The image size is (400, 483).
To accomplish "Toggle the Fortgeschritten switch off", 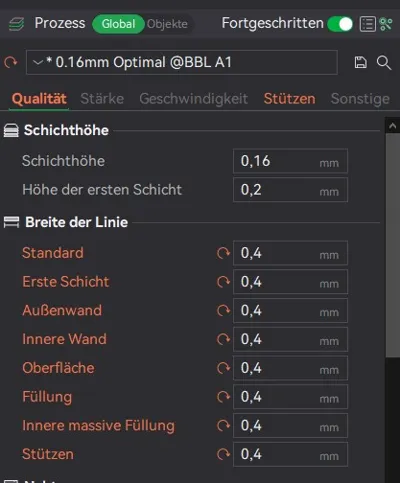I will coord(340,24).
